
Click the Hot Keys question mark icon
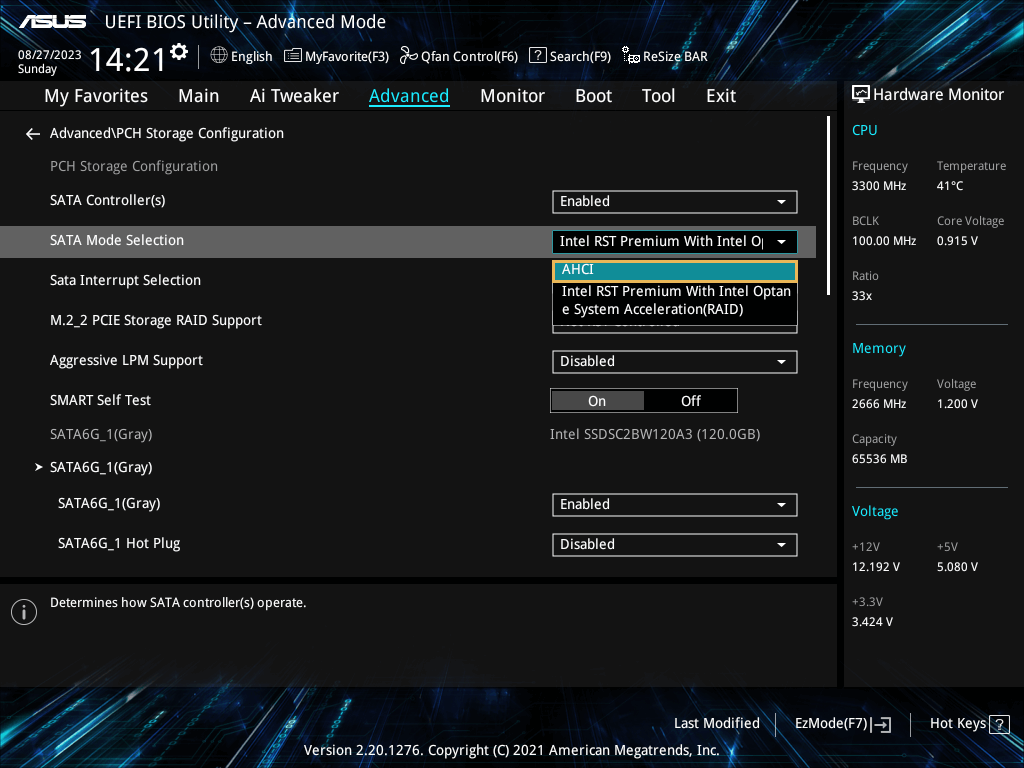click(x=1000, y=724)
